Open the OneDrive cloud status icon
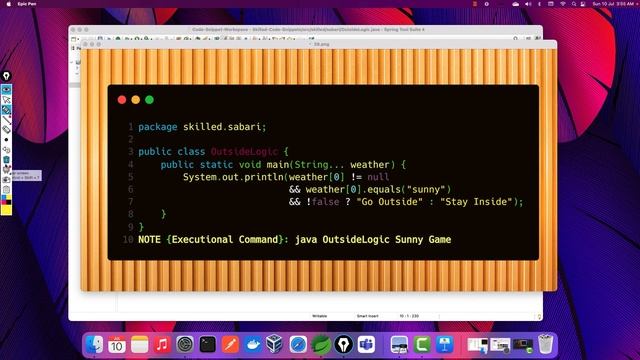The width and height of the screenshot is (640, 360). [516, 4]
